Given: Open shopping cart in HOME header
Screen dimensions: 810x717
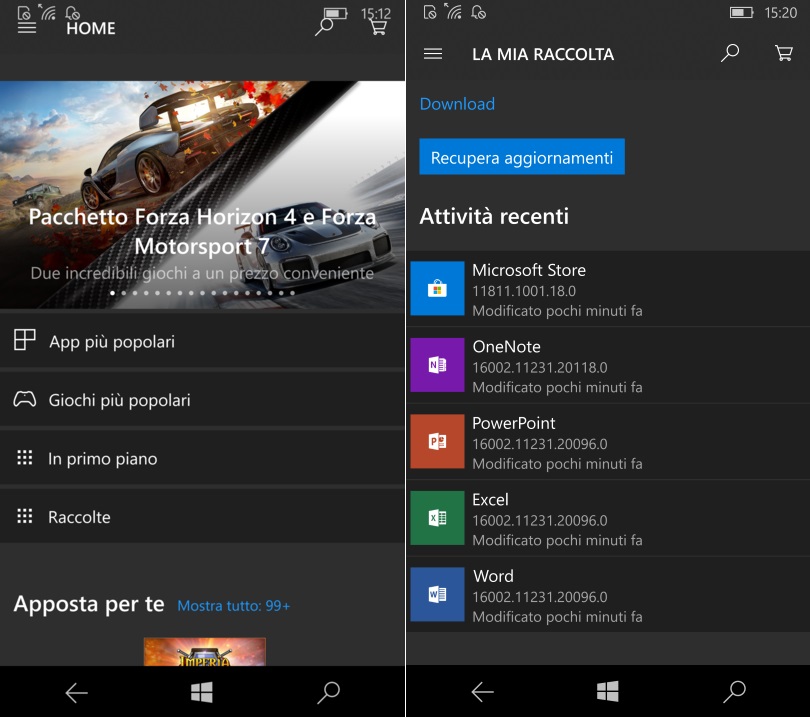Looking at the screenshot, I should tap(378, 27).
